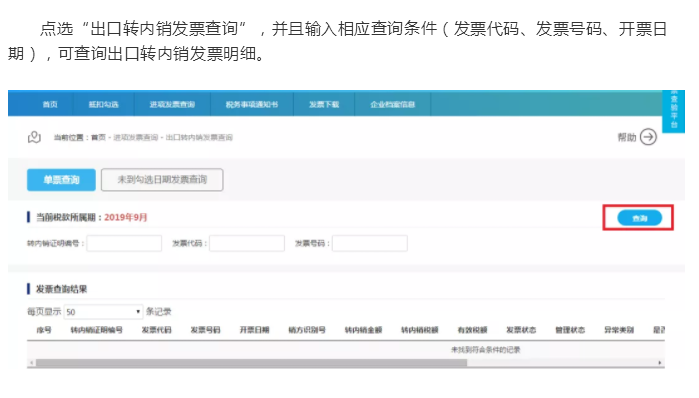The width and height of the screenshot is (699, 398).
Task: Open the 发票下载 menu
Action: coord(324,104)
